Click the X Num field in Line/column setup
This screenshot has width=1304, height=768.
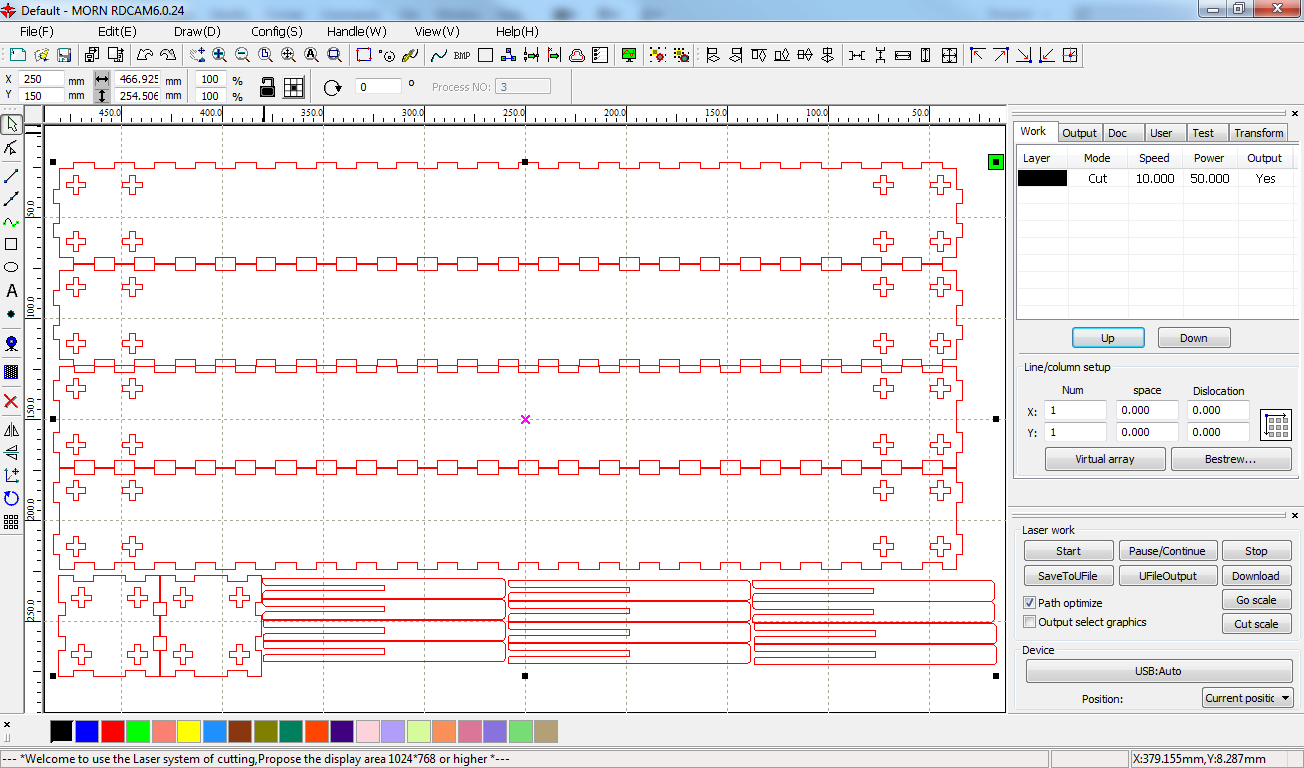point(1075,410)
